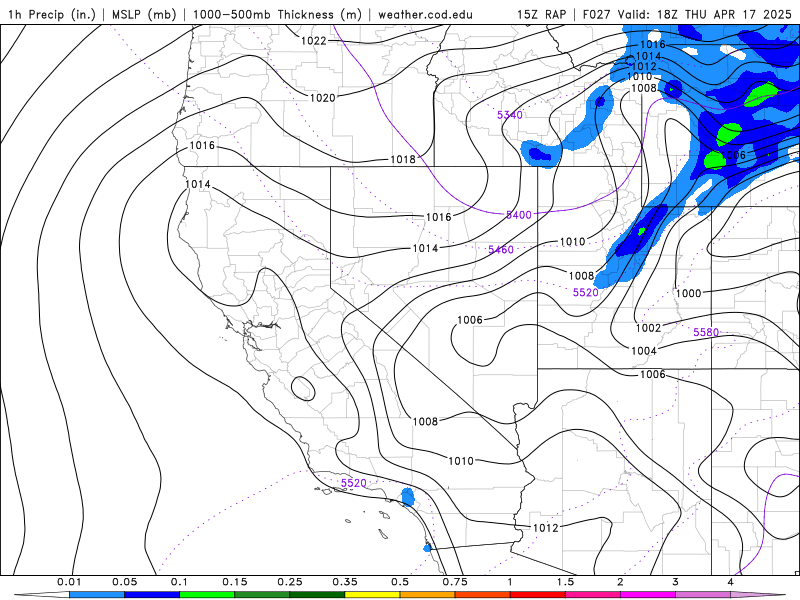Click the 0.35 legend value
Image resolution: width=800 pixels, height=600 pixels.
(x=345, y=582)
